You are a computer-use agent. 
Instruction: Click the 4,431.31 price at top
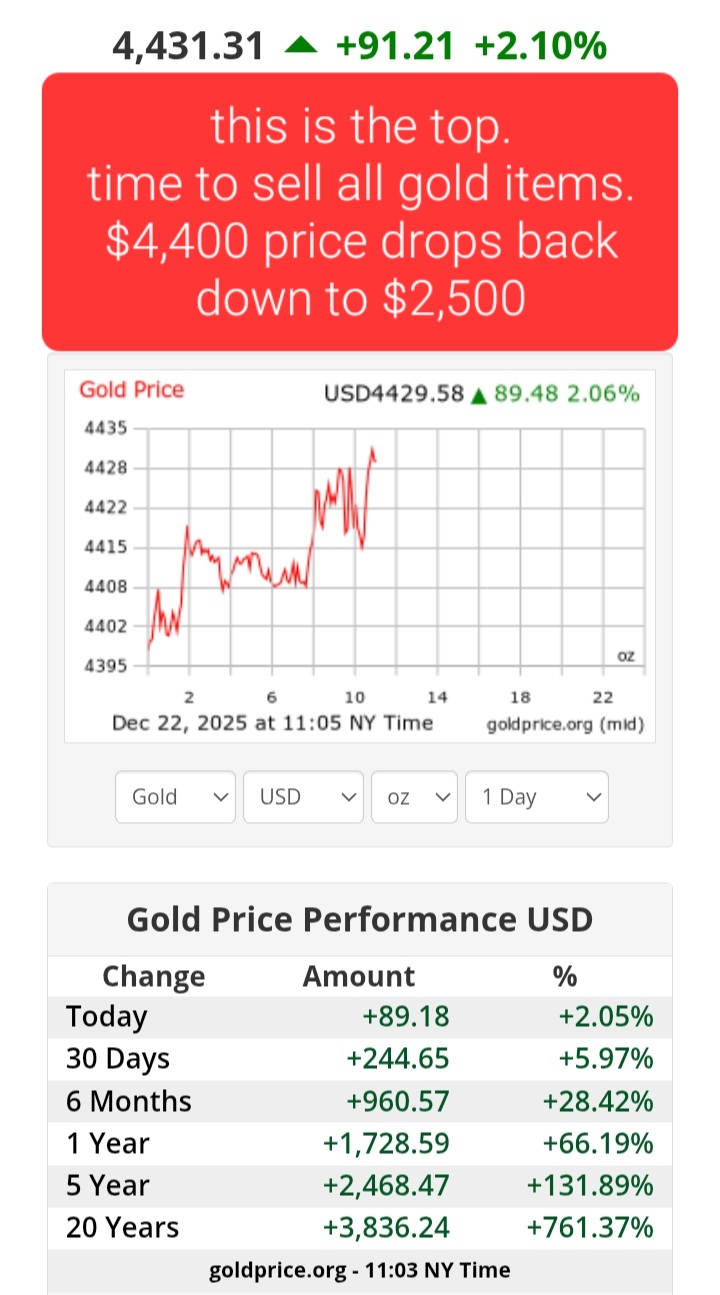[189, 46]
